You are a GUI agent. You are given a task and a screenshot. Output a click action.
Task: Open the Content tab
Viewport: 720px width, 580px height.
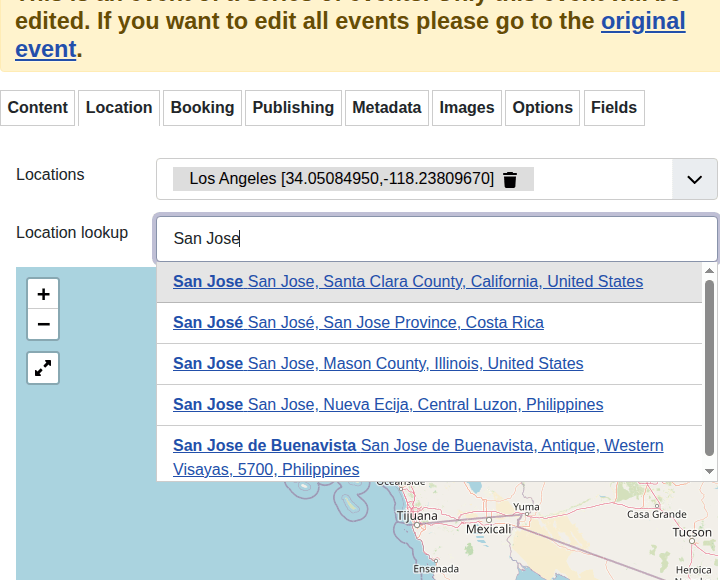click(38, 108)
